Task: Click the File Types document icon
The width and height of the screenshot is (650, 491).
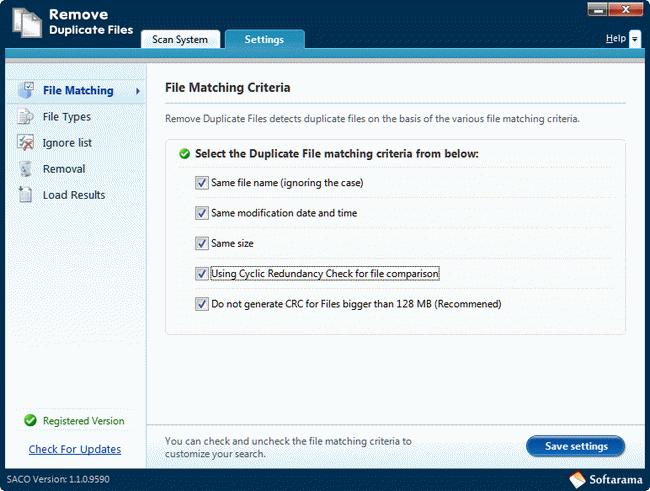Action: [25, 117]
